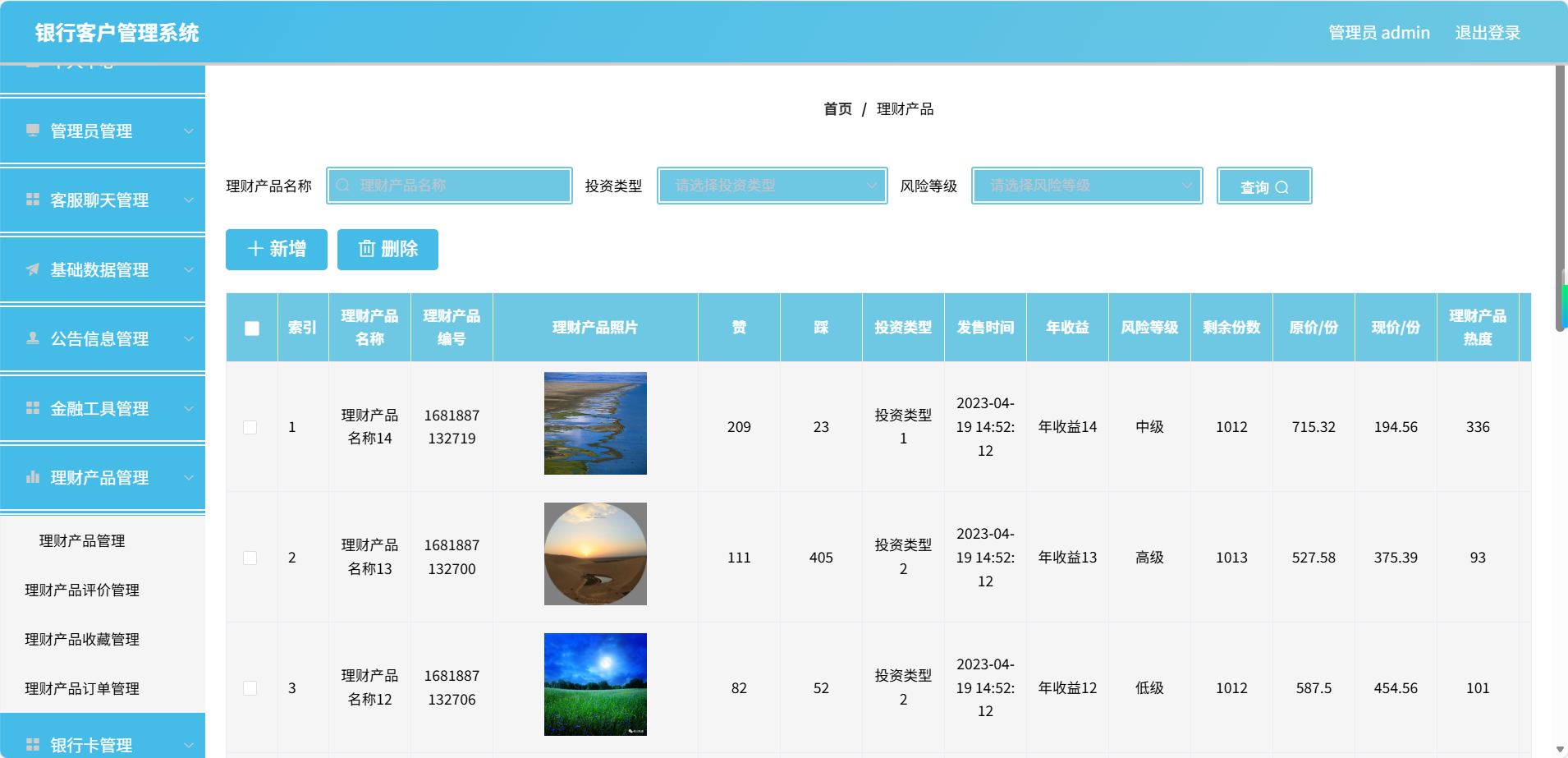Expand the 客服聊天管理 chevron
This screenshot has width=1568, height=758.
pos(189,200)
